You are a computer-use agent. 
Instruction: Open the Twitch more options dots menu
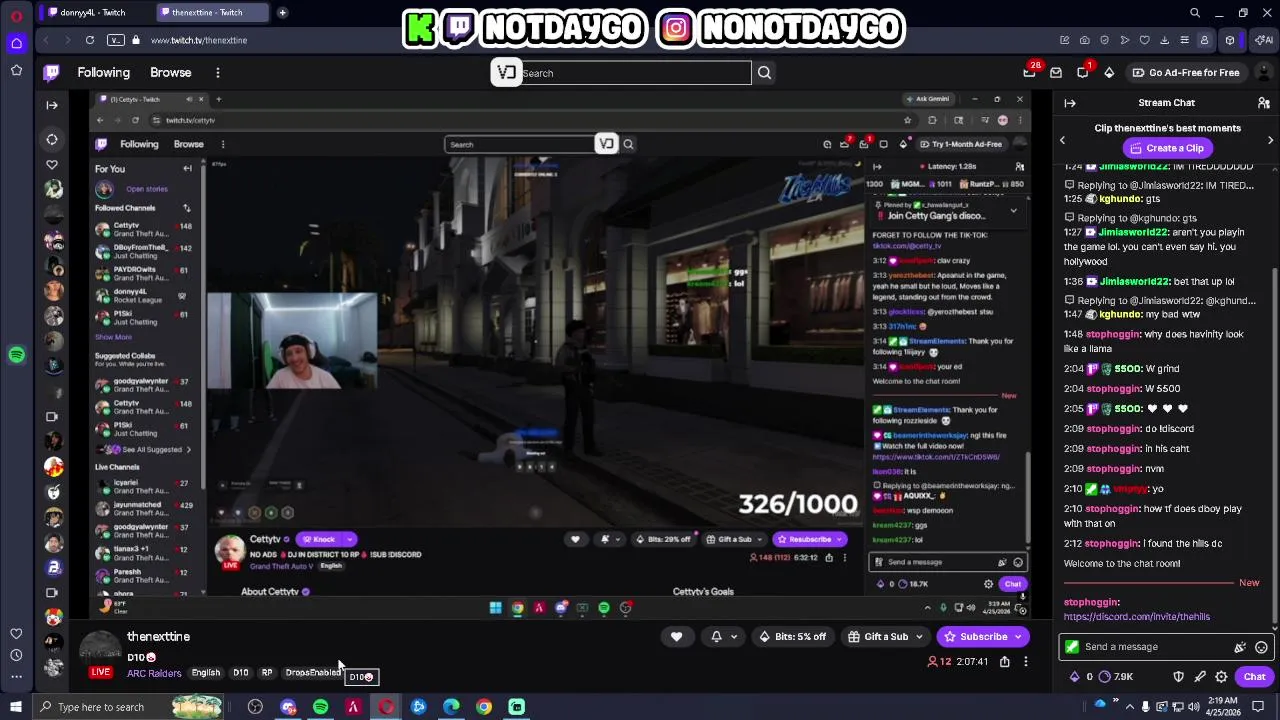coord(217,73)
